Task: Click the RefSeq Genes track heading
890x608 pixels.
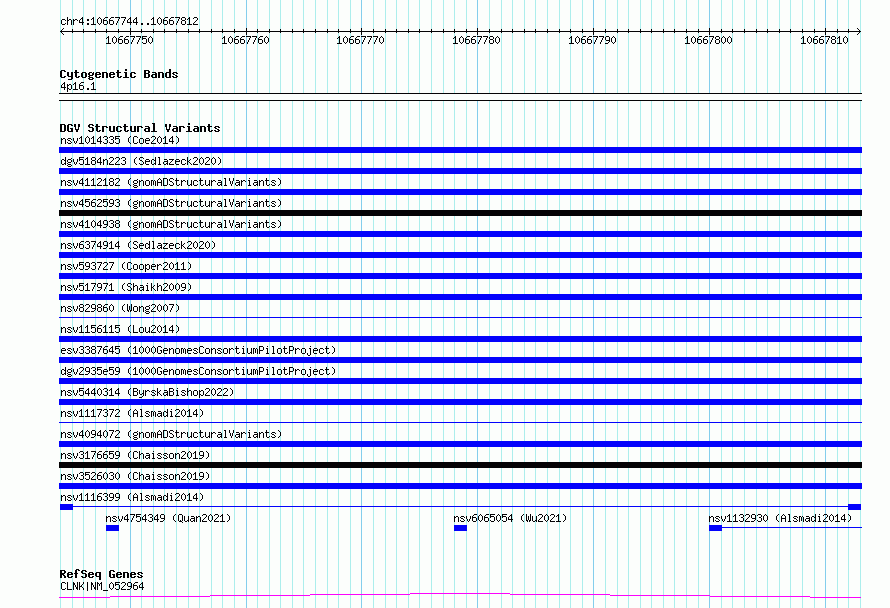Action: (x=101, y=574)
